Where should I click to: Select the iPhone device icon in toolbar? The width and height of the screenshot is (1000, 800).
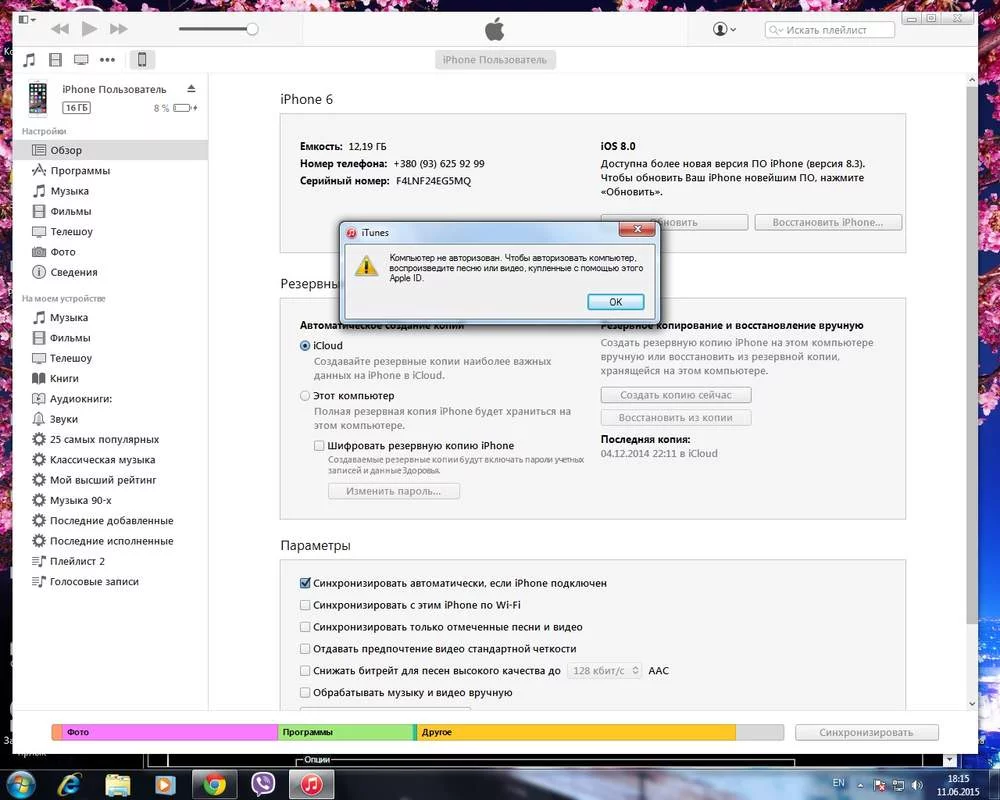point(142,60)
